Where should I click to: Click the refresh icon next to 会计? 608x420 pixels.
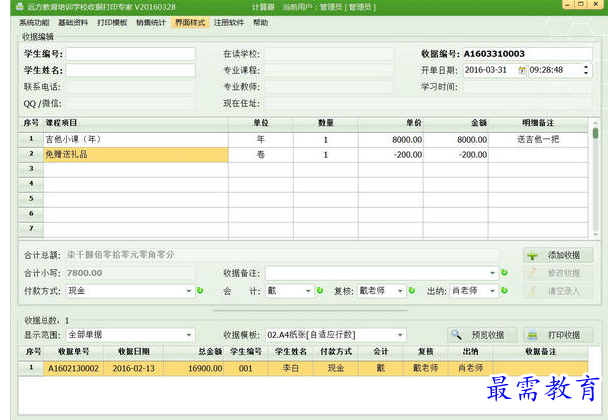click(320, 290)
